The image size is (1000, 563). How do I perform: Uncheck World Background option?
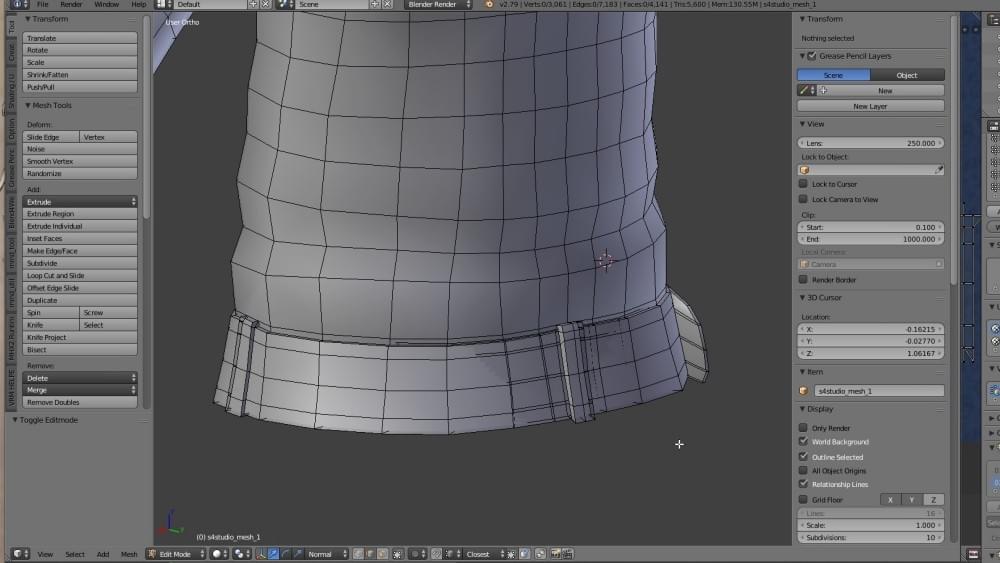coord(803,441)
